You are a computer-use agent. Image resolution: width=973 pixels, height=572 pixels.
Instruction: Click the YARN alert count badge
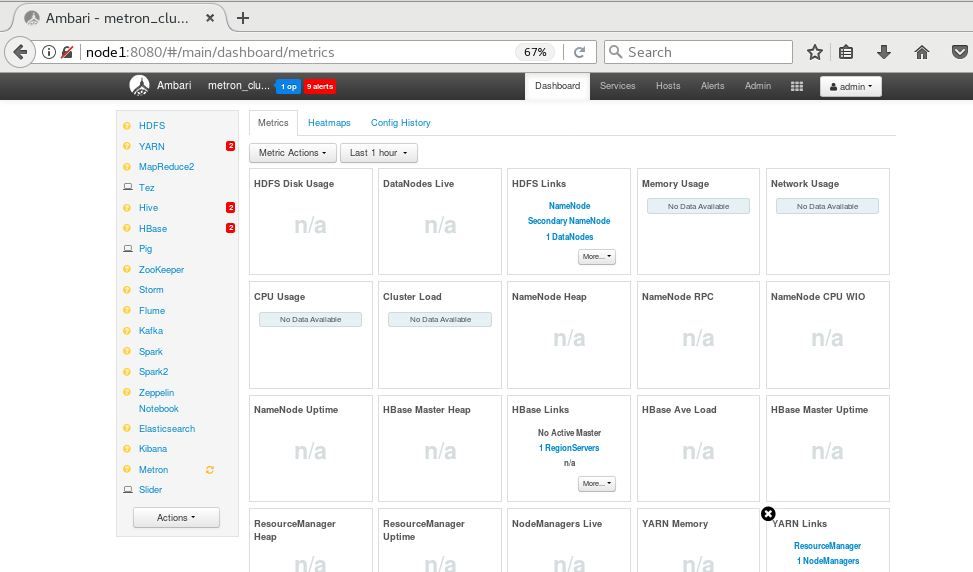[x=230, y=146]
